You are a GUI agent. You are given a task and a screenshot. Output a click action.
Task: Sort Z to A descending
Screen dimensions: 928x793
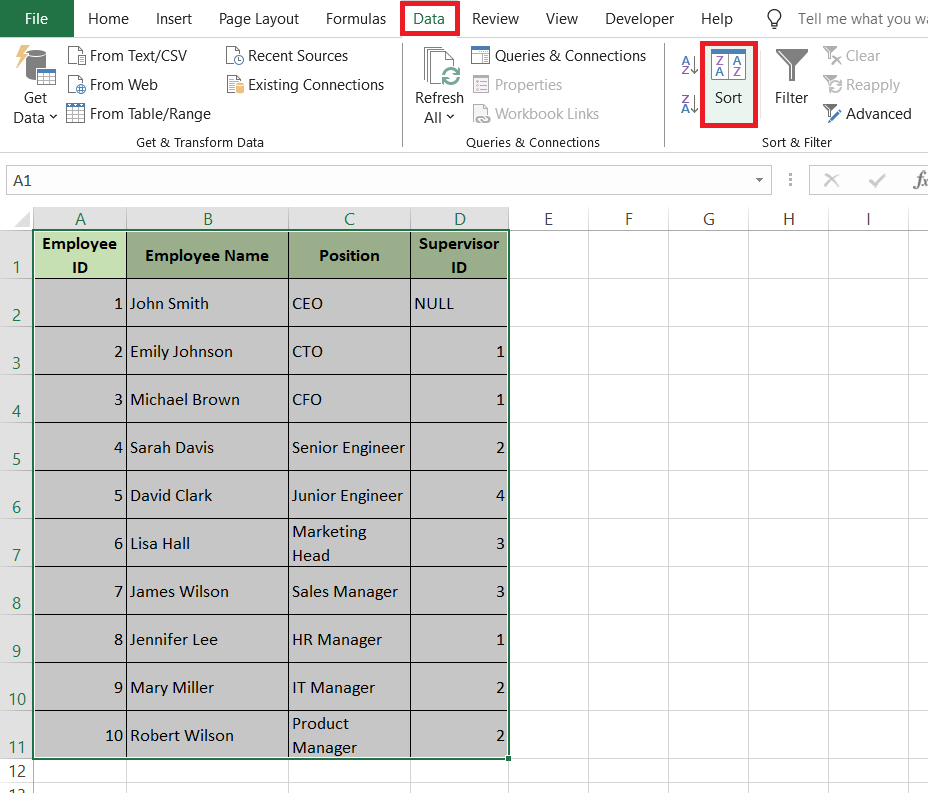point(689,104)
